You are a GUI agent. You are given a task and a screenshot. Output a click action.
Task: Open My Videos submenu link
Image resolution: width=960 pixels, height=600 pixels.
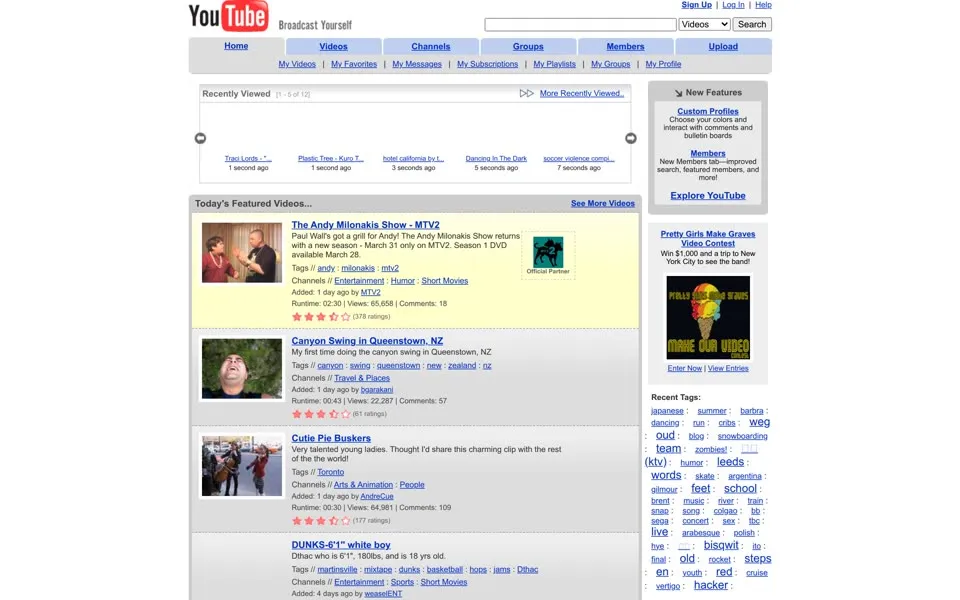click(x=297, y=64)
